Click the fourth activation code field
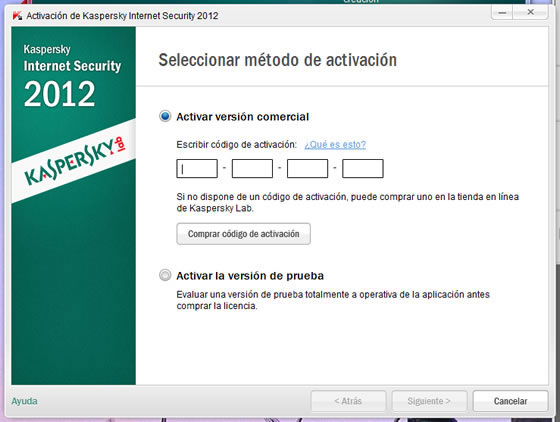The image size is (560, 422). click(x=363, y=169)
